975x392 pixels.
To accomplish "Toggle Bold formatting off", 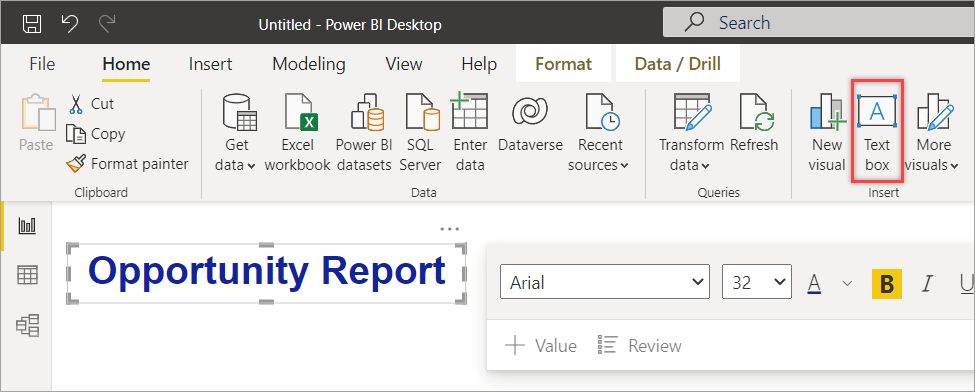I will 887,284.
